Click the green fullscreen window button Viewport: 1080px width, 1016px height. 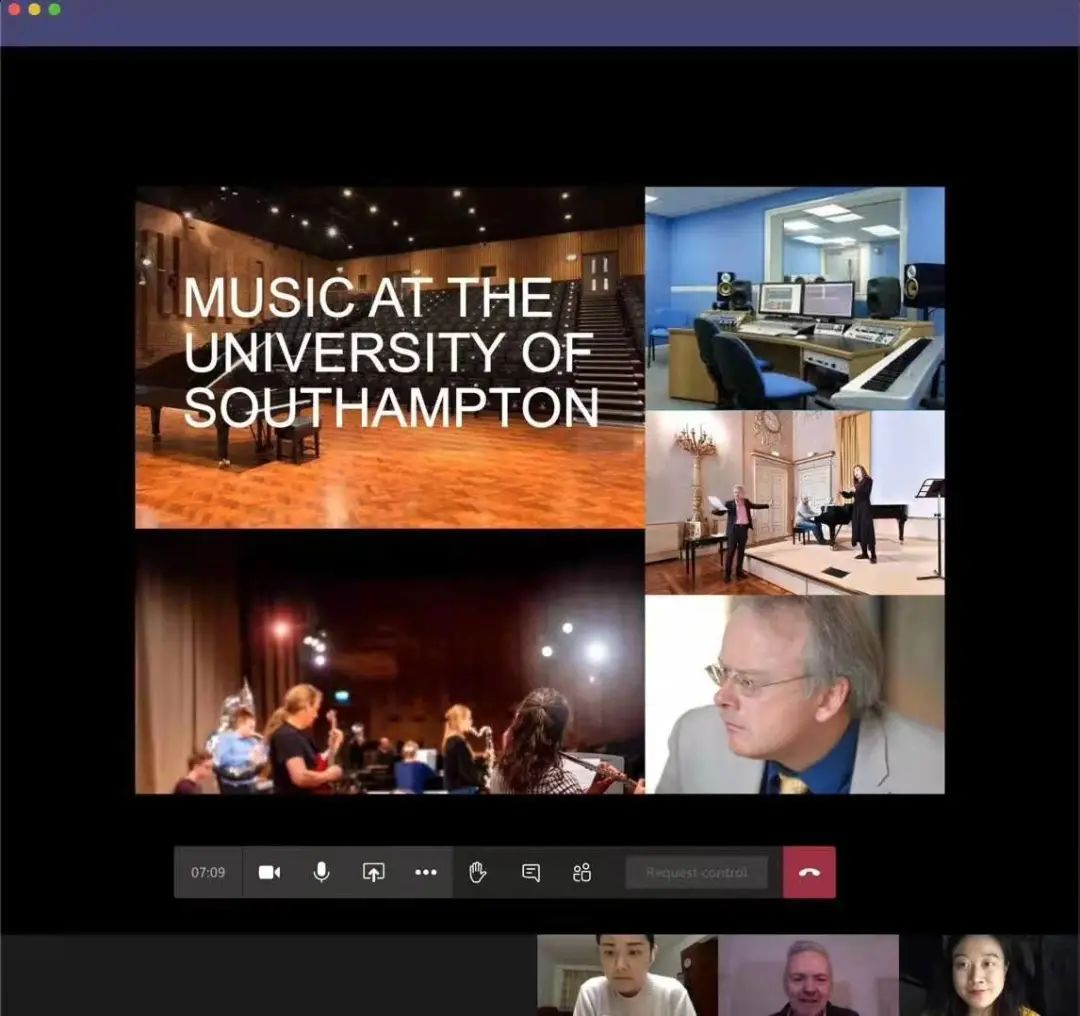point(55,10)
